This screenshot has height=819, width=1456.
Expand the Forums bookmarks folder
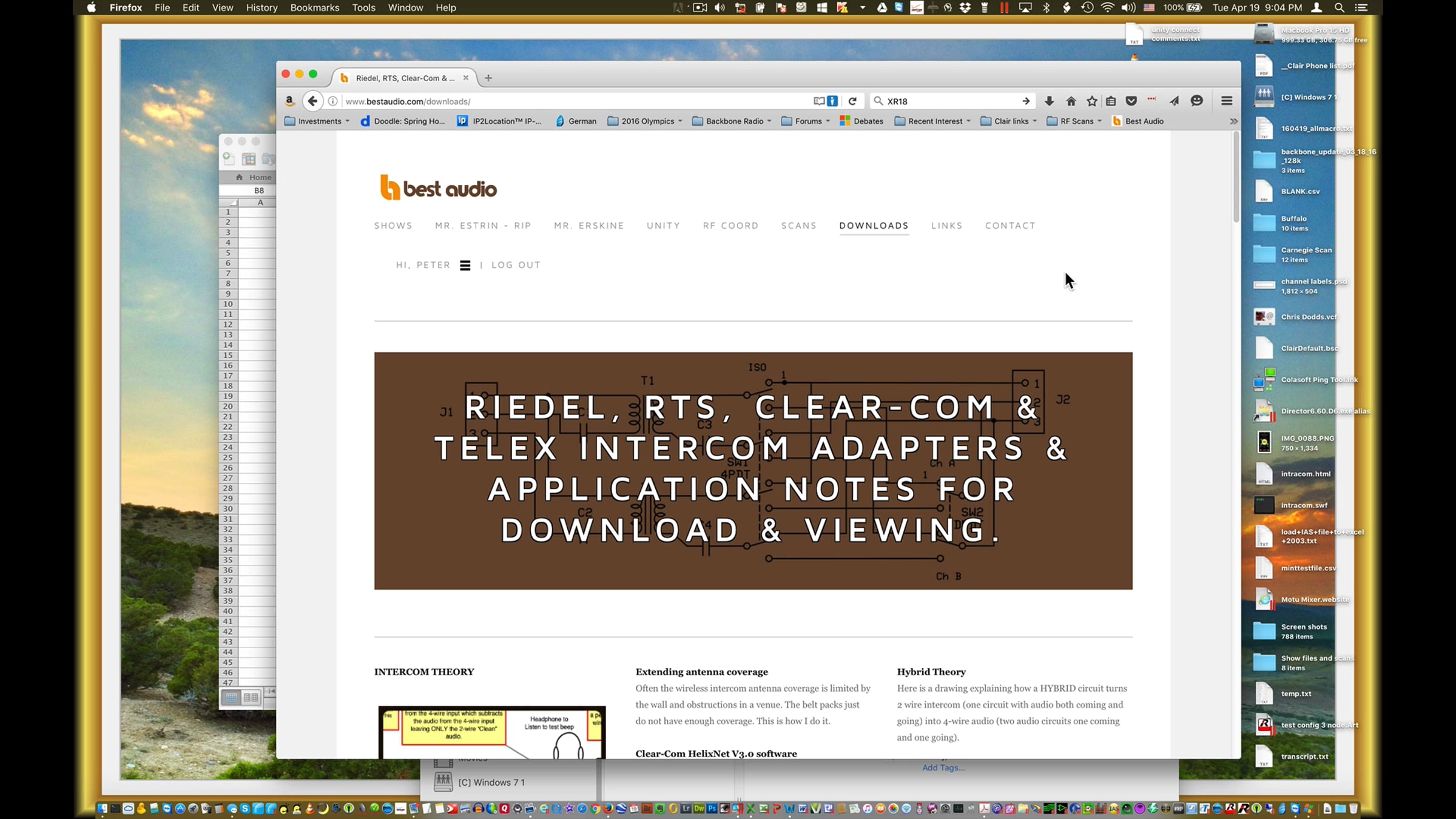pyautogui.click(x=806, y=121)
